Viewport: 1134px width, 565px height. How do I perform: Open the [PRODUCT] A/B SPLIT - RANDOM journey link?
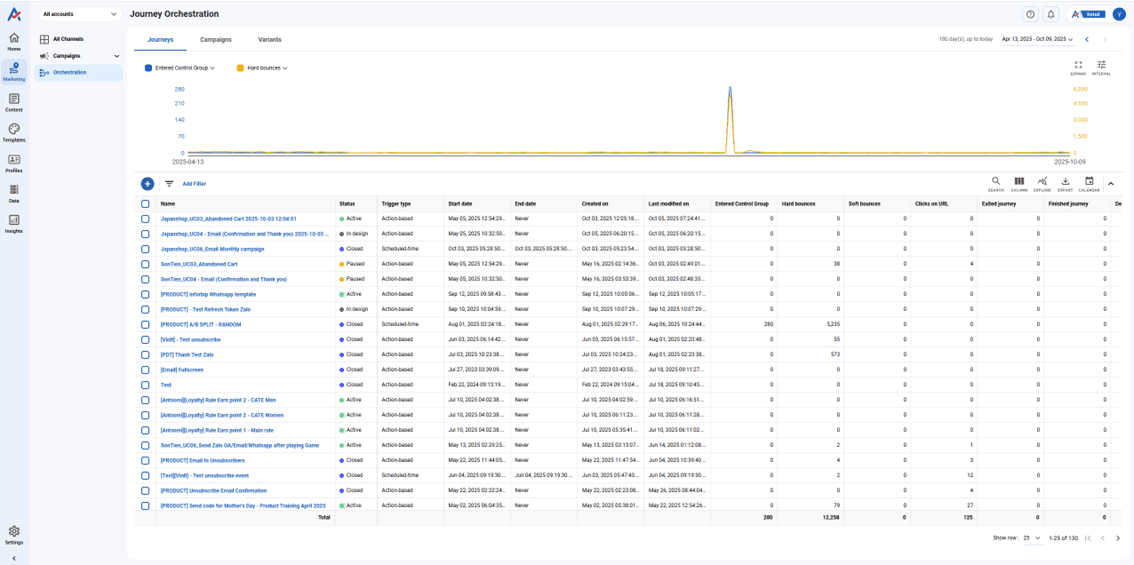201,324
